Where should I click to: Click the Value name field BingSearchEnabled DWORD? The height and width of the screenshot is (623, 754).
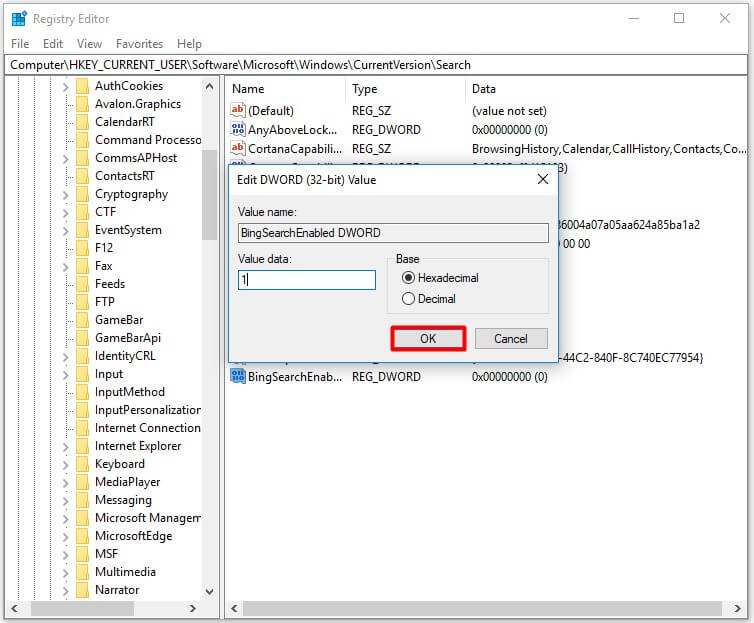[393, 233]
